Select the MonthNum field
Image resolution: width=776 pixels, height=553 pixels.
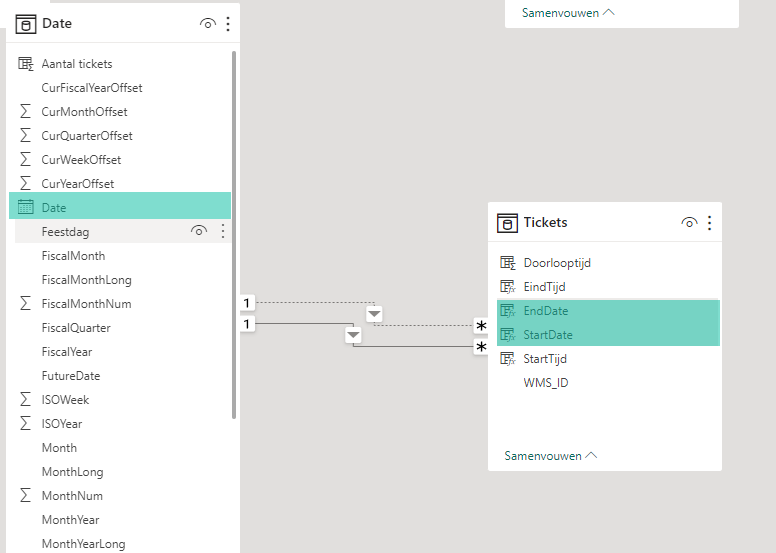(x=72, y=496)
